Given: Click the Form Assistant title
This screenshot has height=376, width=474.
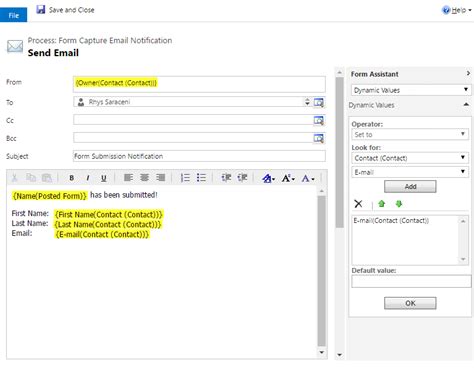Looking at the screenshot, I should pyautogui.click(x=374, y=74).
